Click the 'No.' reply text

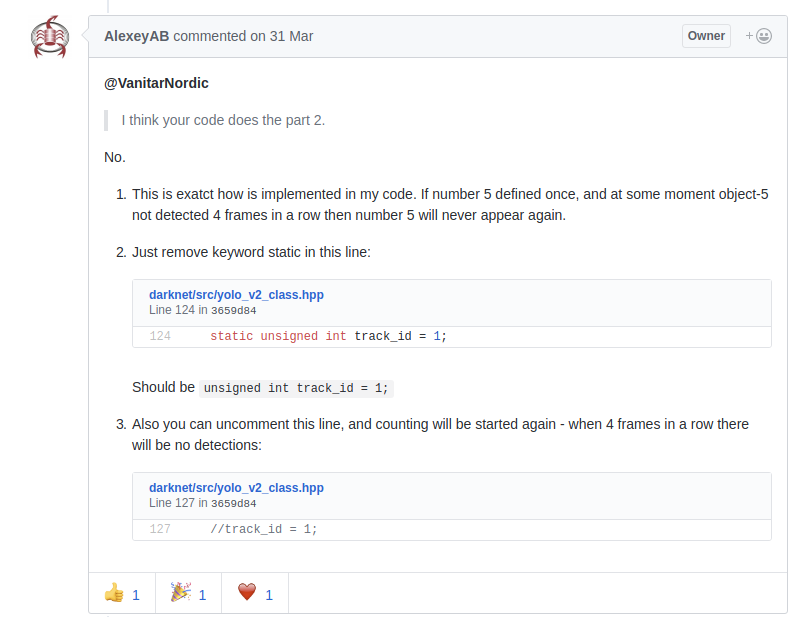(115, 157)
